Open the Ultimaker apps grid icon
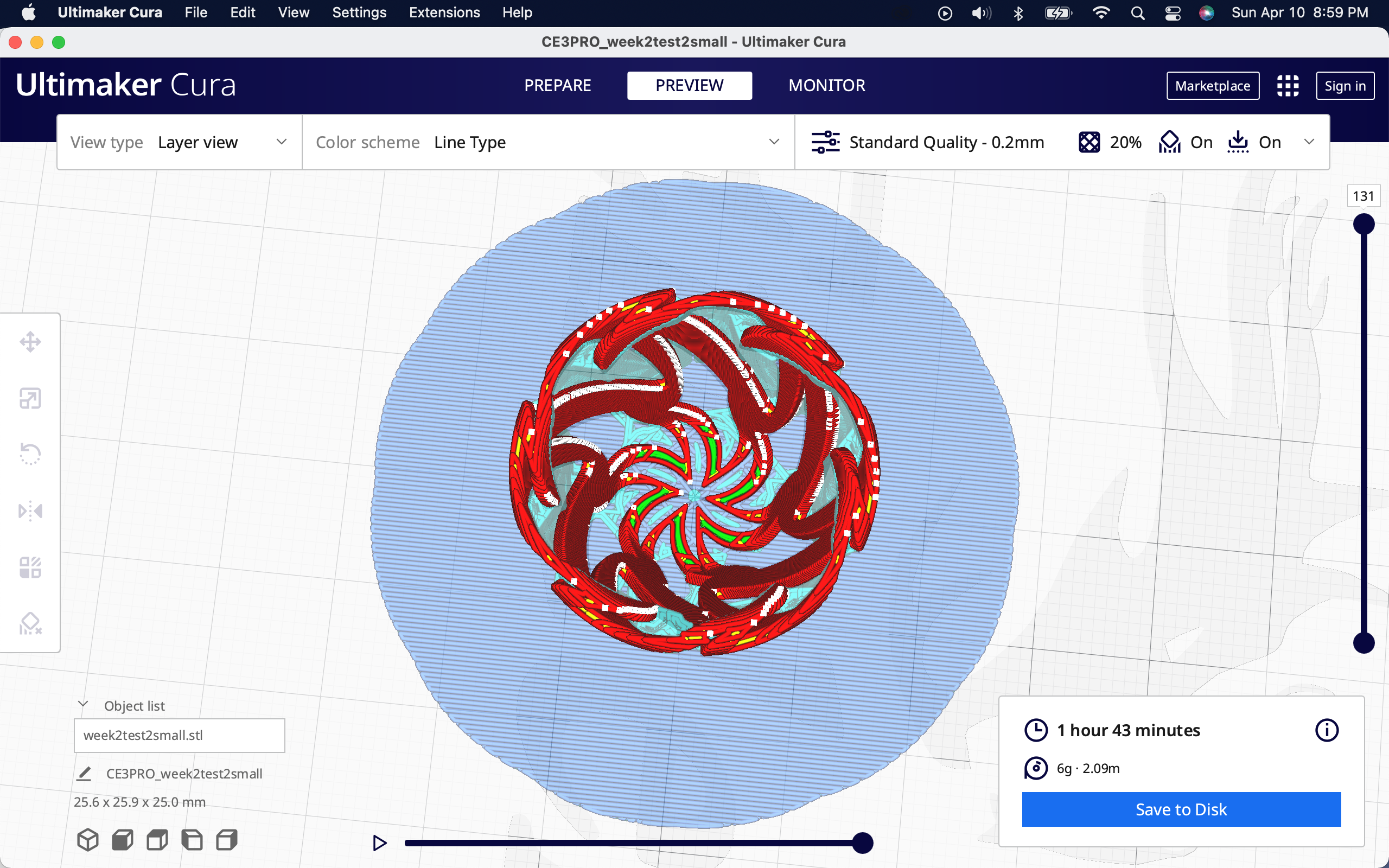 tap(1288, 86)
